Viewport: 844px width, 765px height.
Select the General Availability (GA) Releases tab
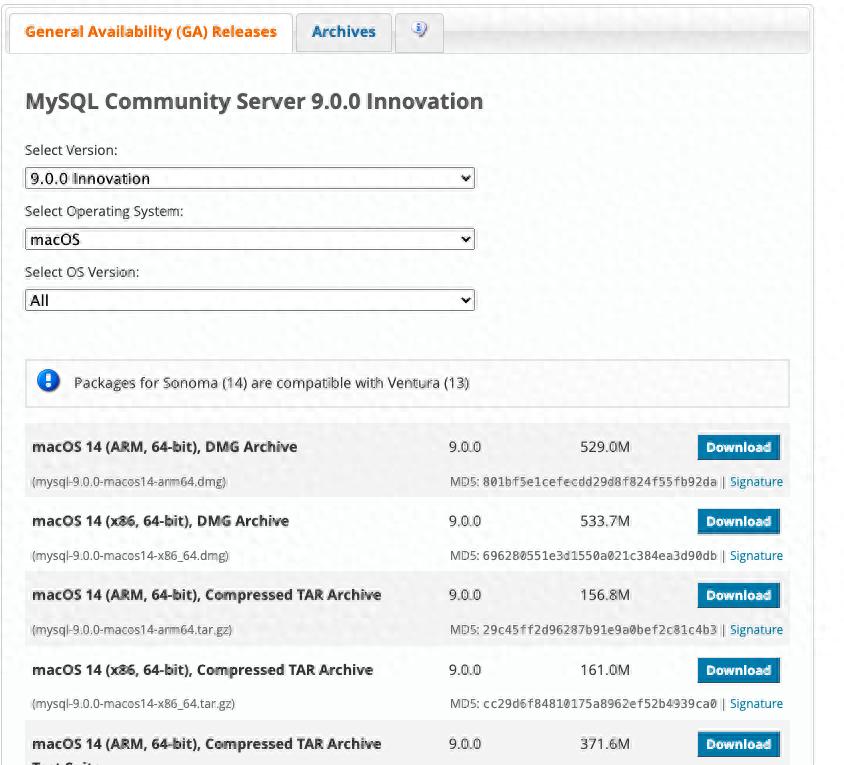[x=151, y=31]
